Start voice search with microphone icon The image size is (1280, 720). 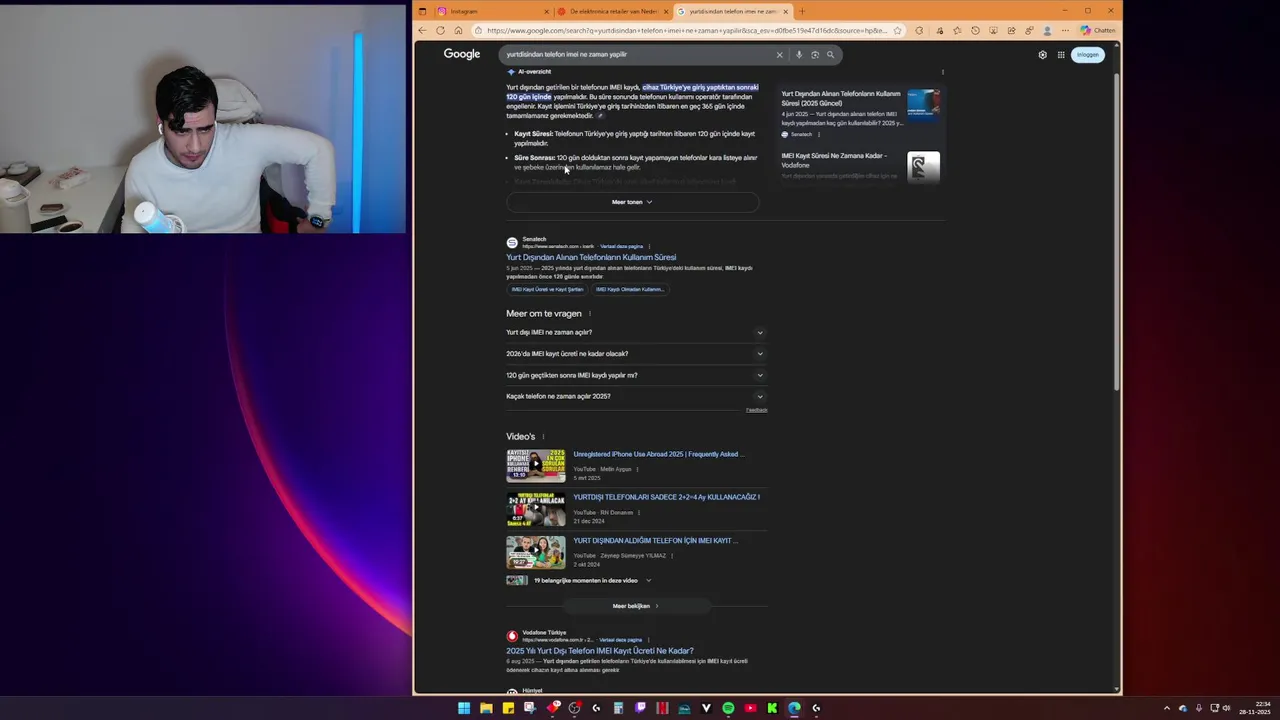(798, 55)
